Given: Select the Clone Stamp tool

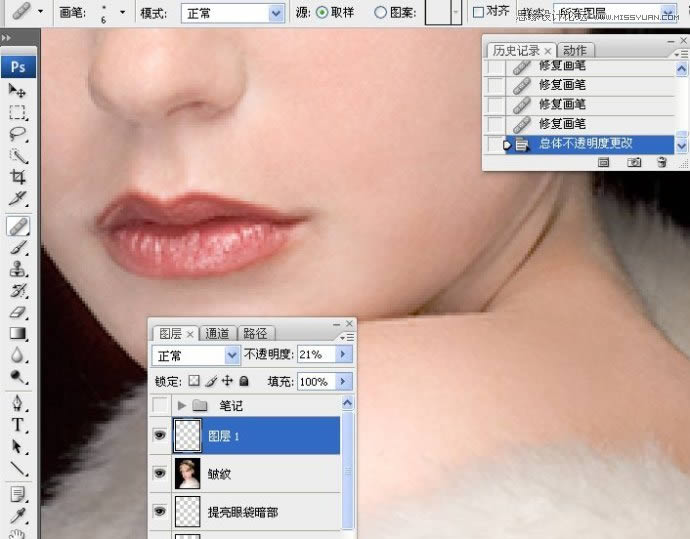Looking at the screenshot, I should click(18, 269).
